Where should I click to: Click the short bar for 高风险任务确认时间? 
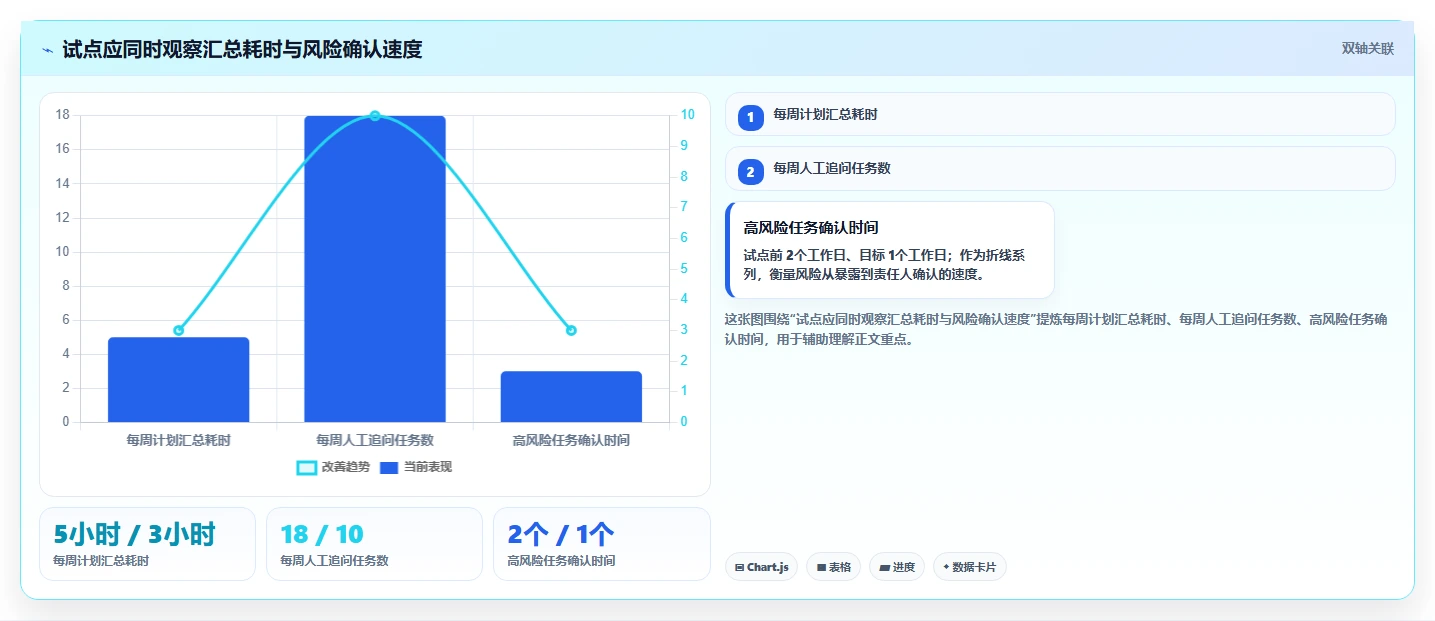click(571, 396)
